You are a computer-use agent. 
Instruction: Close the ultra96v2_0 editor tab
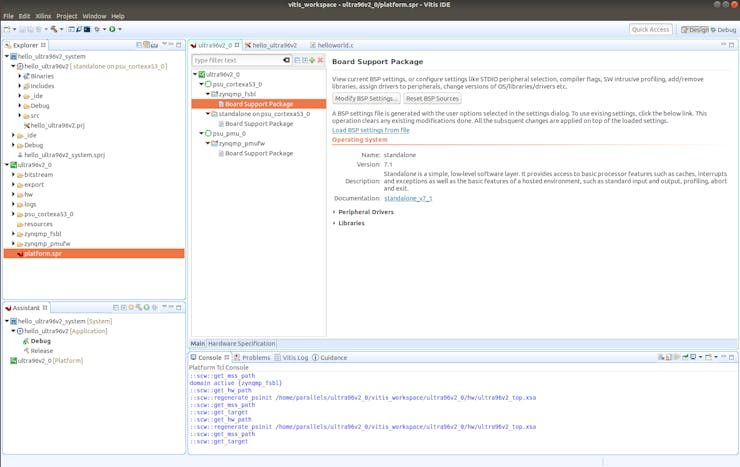237,45
